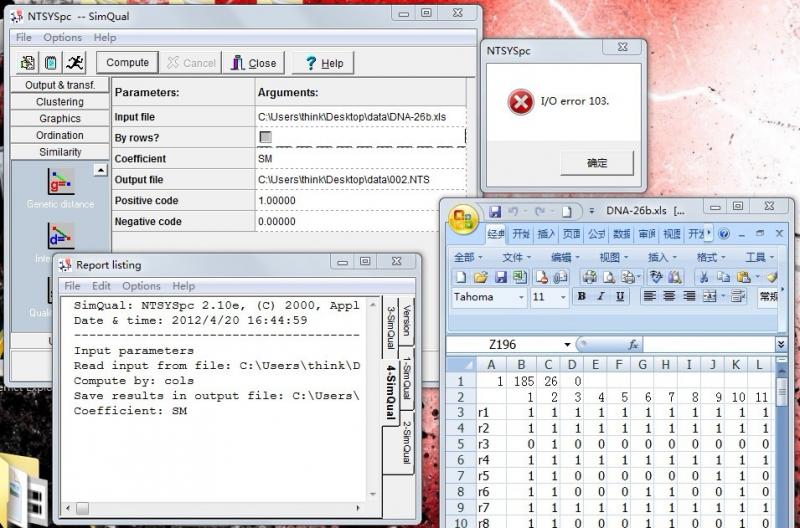Click the Open folder icon in Excel toolbar
The height and width of the screenshot is (528, 800).
(x=481, y=277)
